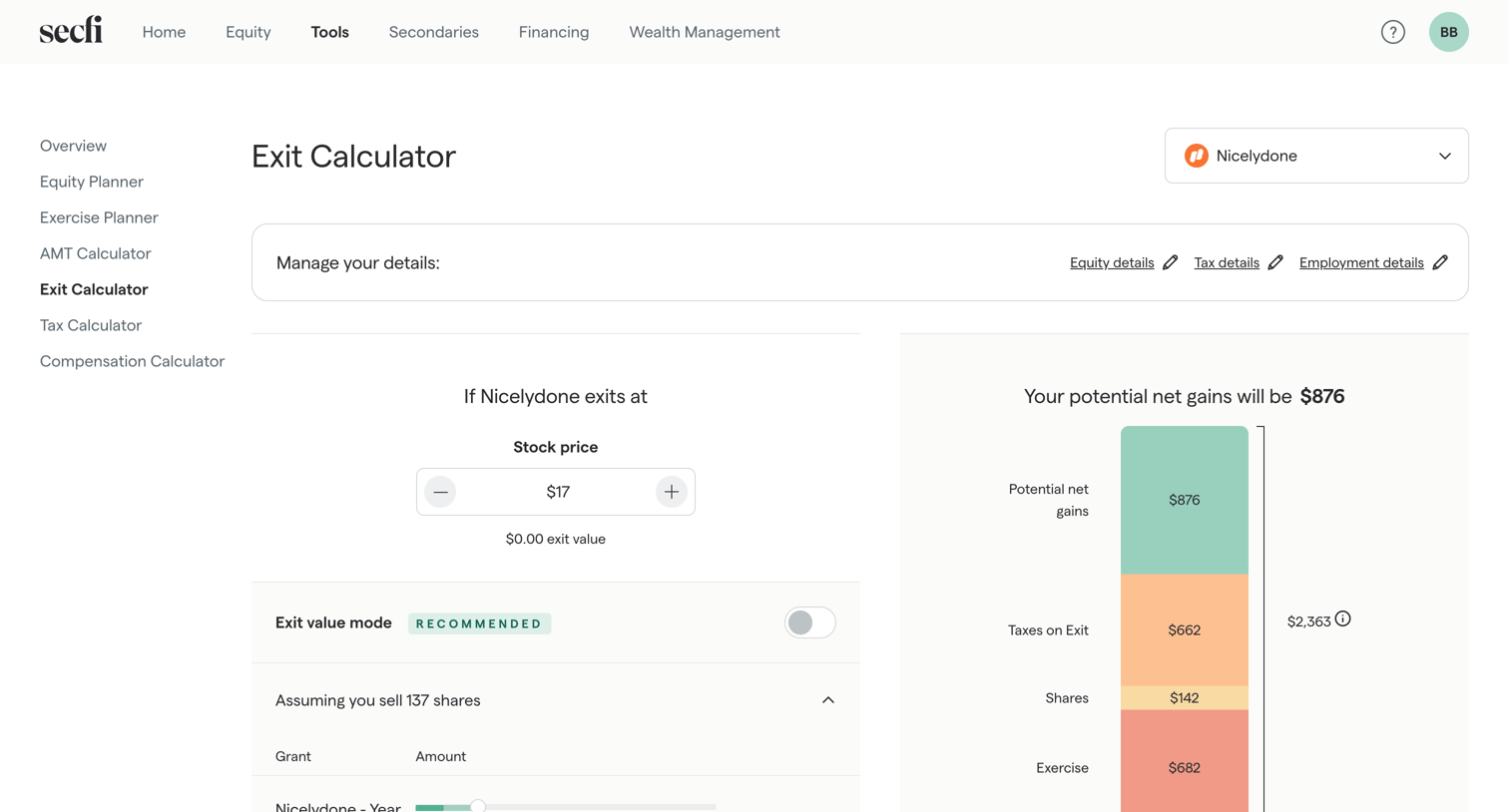1509x812 pixels.
Task: Click the Nicelydone company logo icon
Action: (x=1197, y=156)
